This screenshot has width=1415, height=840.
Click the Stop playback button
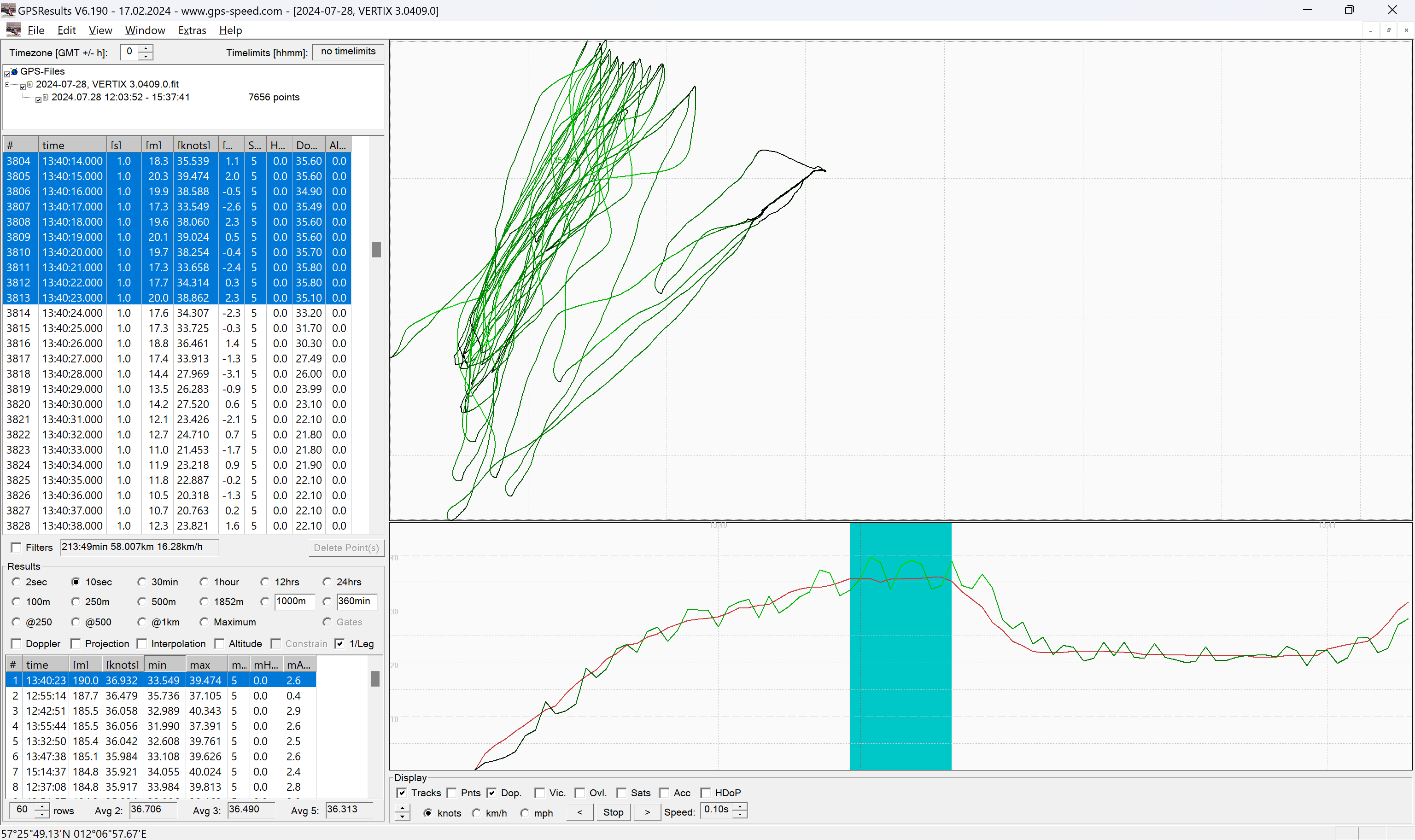613,812
